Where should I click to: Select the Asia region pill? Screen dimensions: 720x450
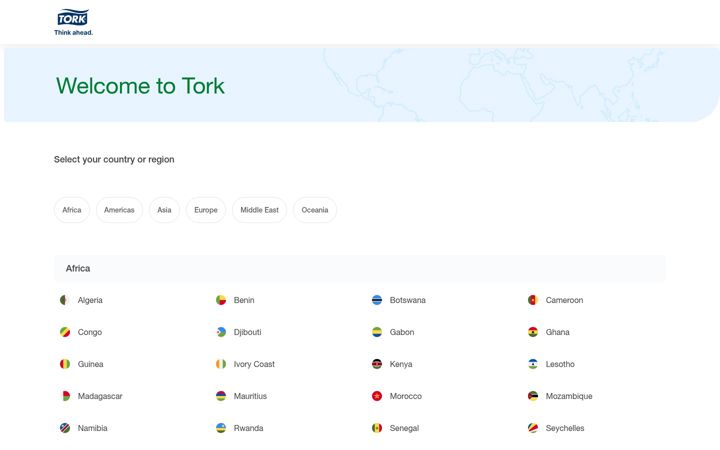pos(164,210)
